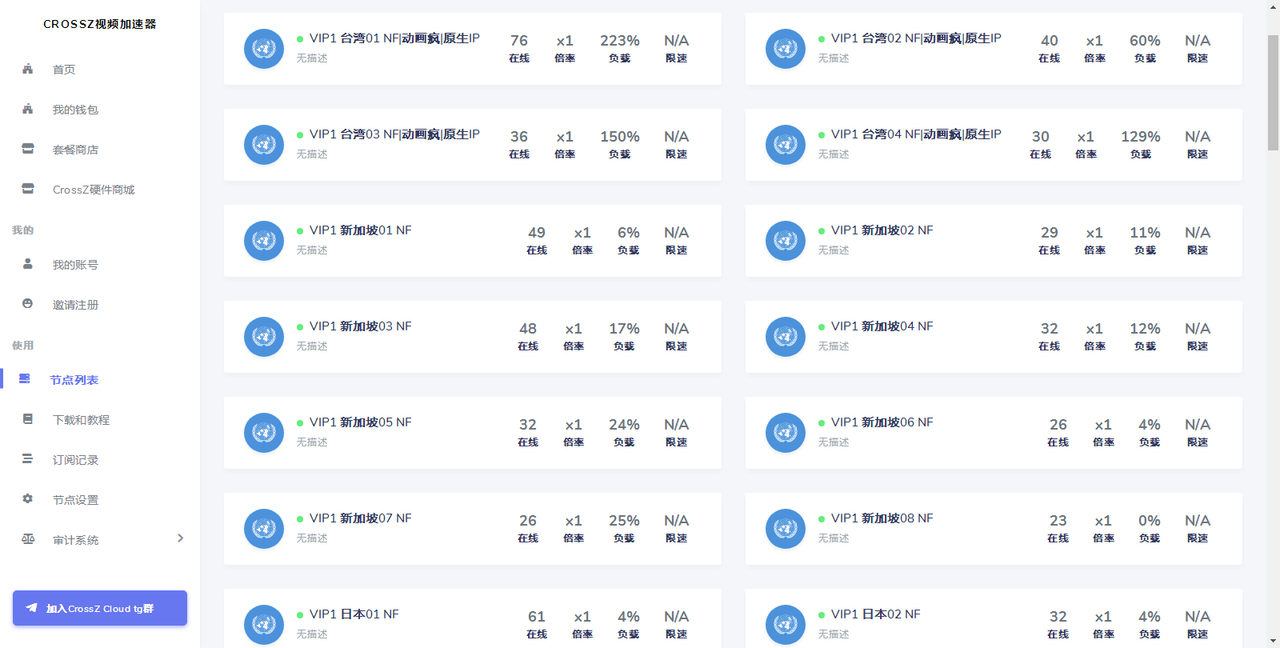Click the UN flag avatar of VIP1 新加坡02
The height and width of the screenshot is (648, 1280).
coord(785,241)
